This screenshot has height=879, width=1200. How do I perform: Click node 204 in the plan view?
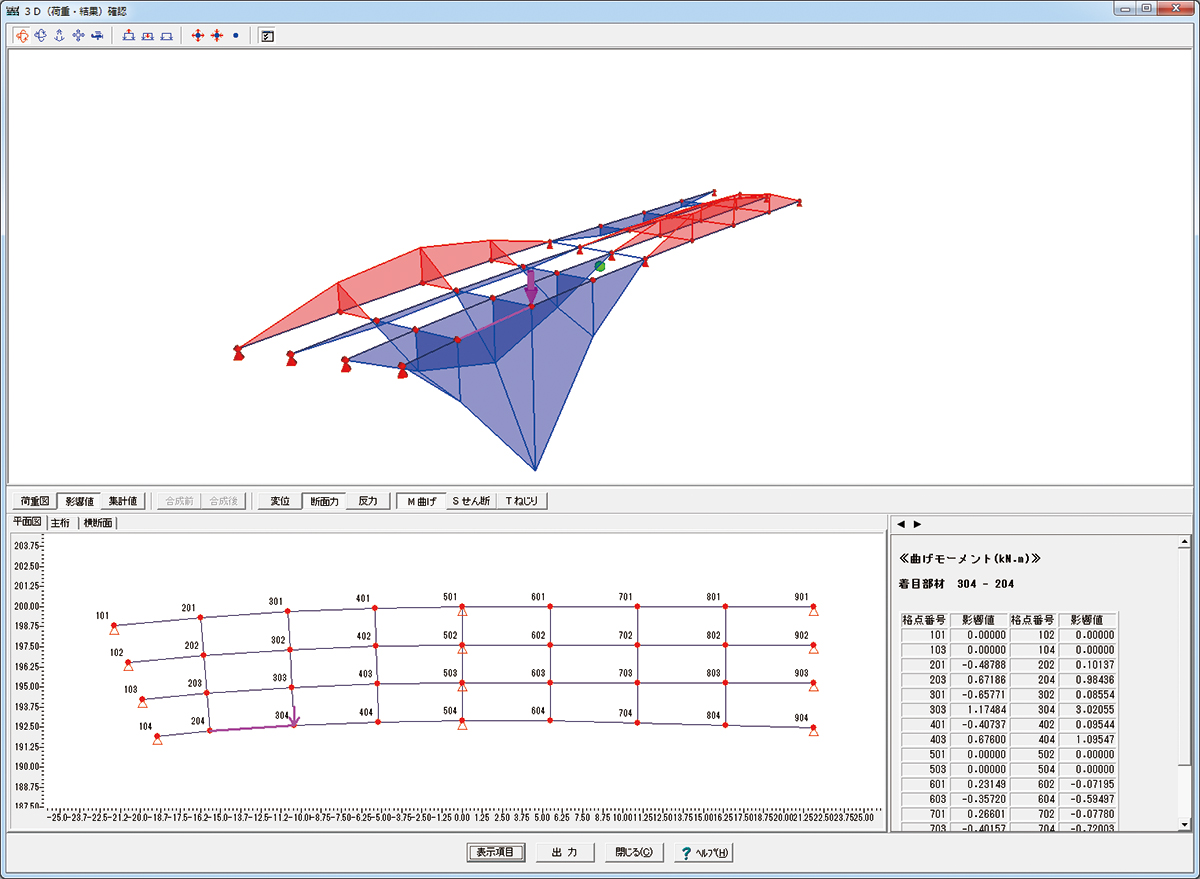(x=209, y=731)
